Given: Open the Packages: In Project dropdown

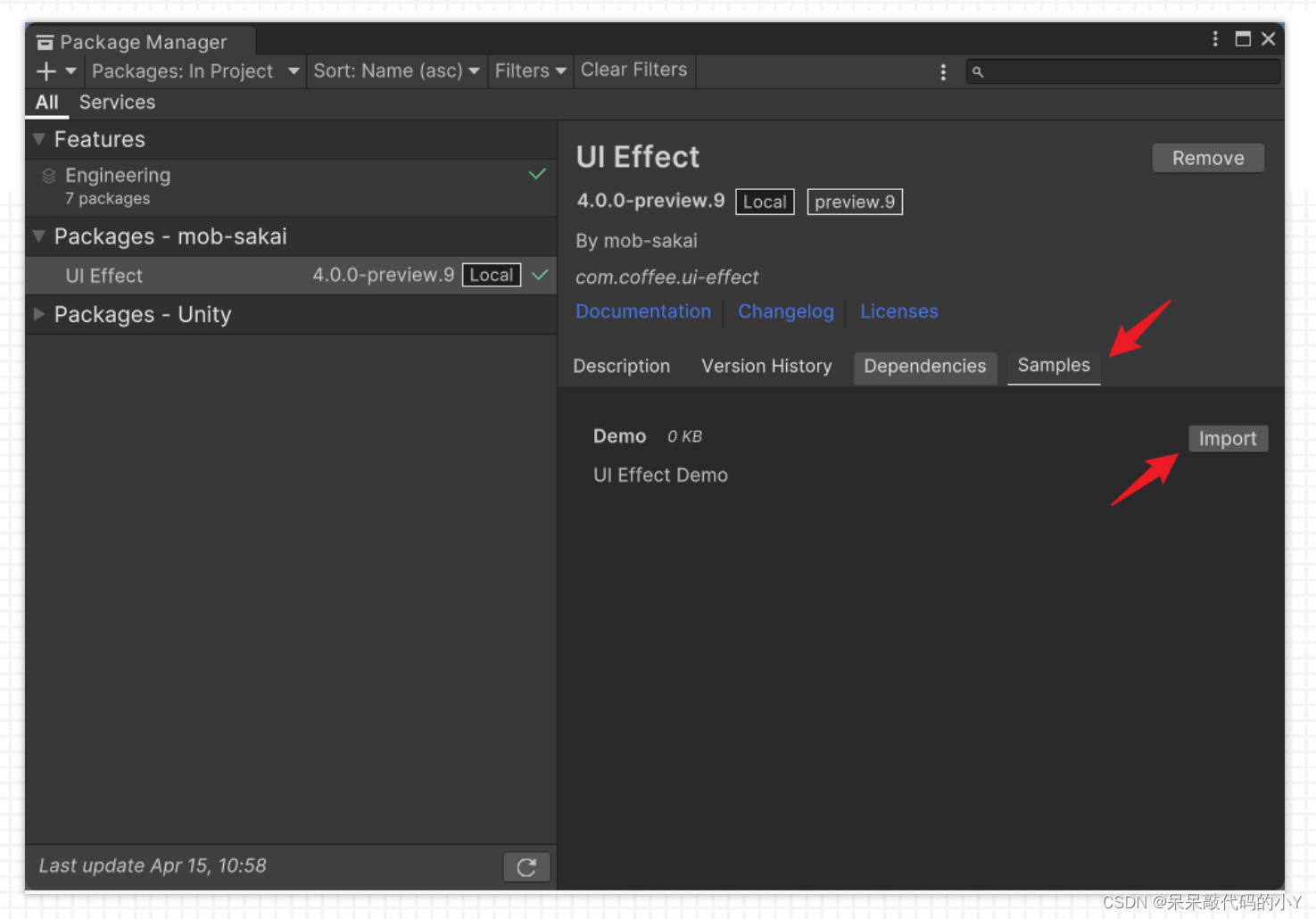Looking at the screenshot, I should pos(195,71).
